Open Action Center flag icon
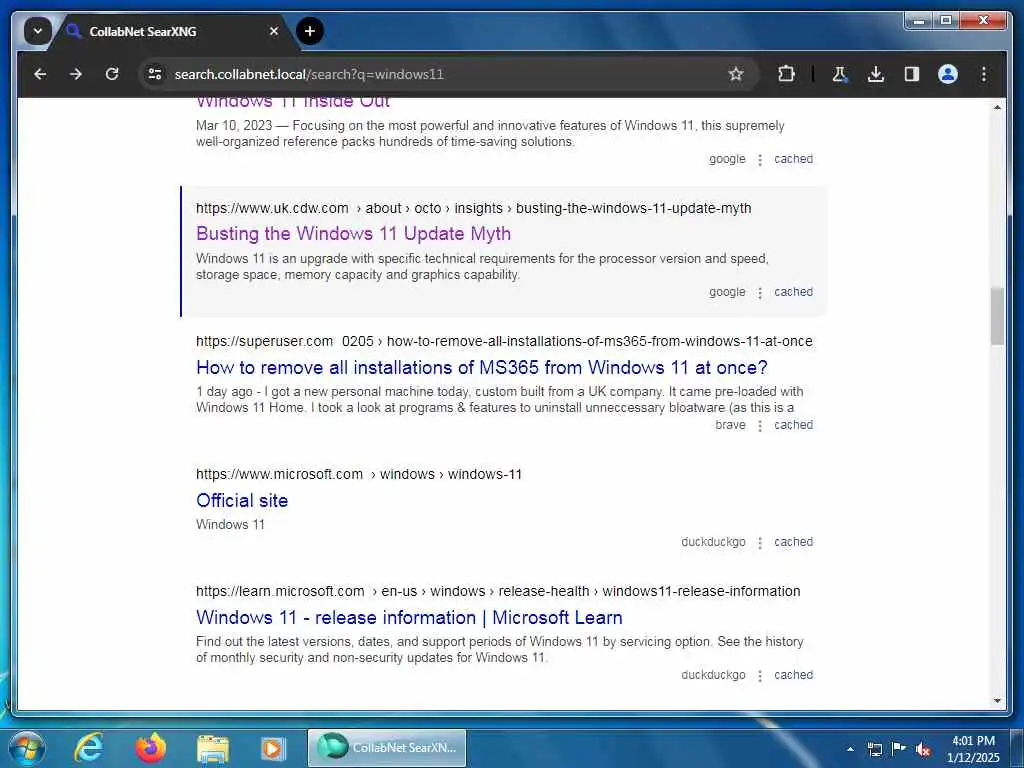This screenshot has width=1024, height=768. click(x=899, y=748)
